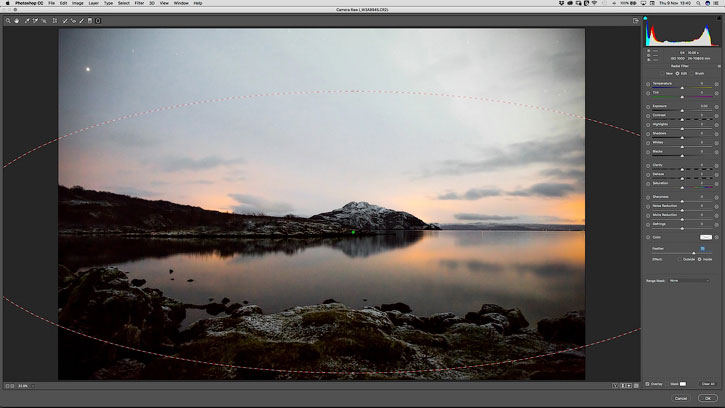Open the Radial Filter panel menu
Viewport: 725px width, 408px height.
click(x=719, y=66)
